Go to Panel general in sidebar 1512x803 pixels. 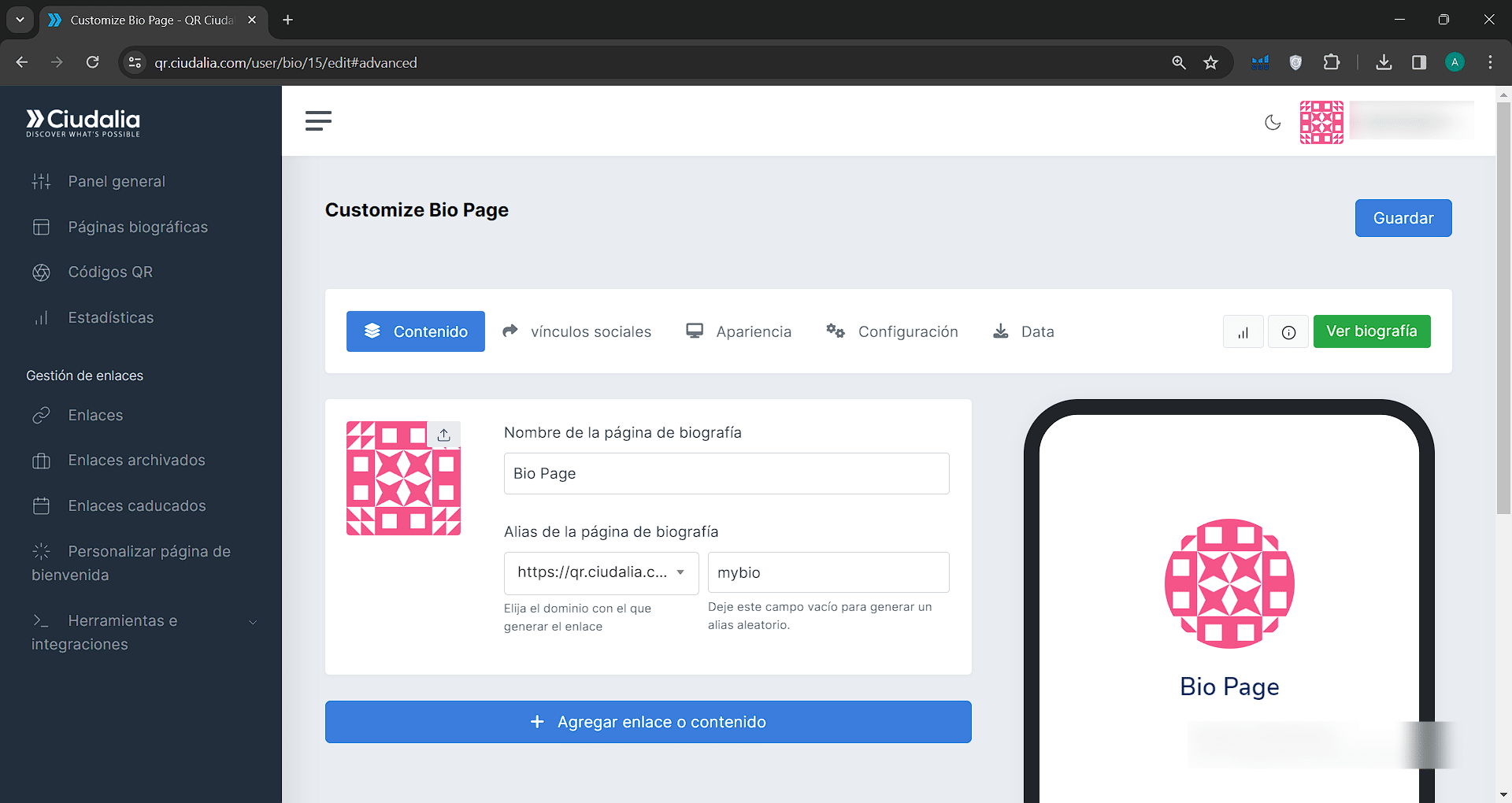tap(117, 182)
